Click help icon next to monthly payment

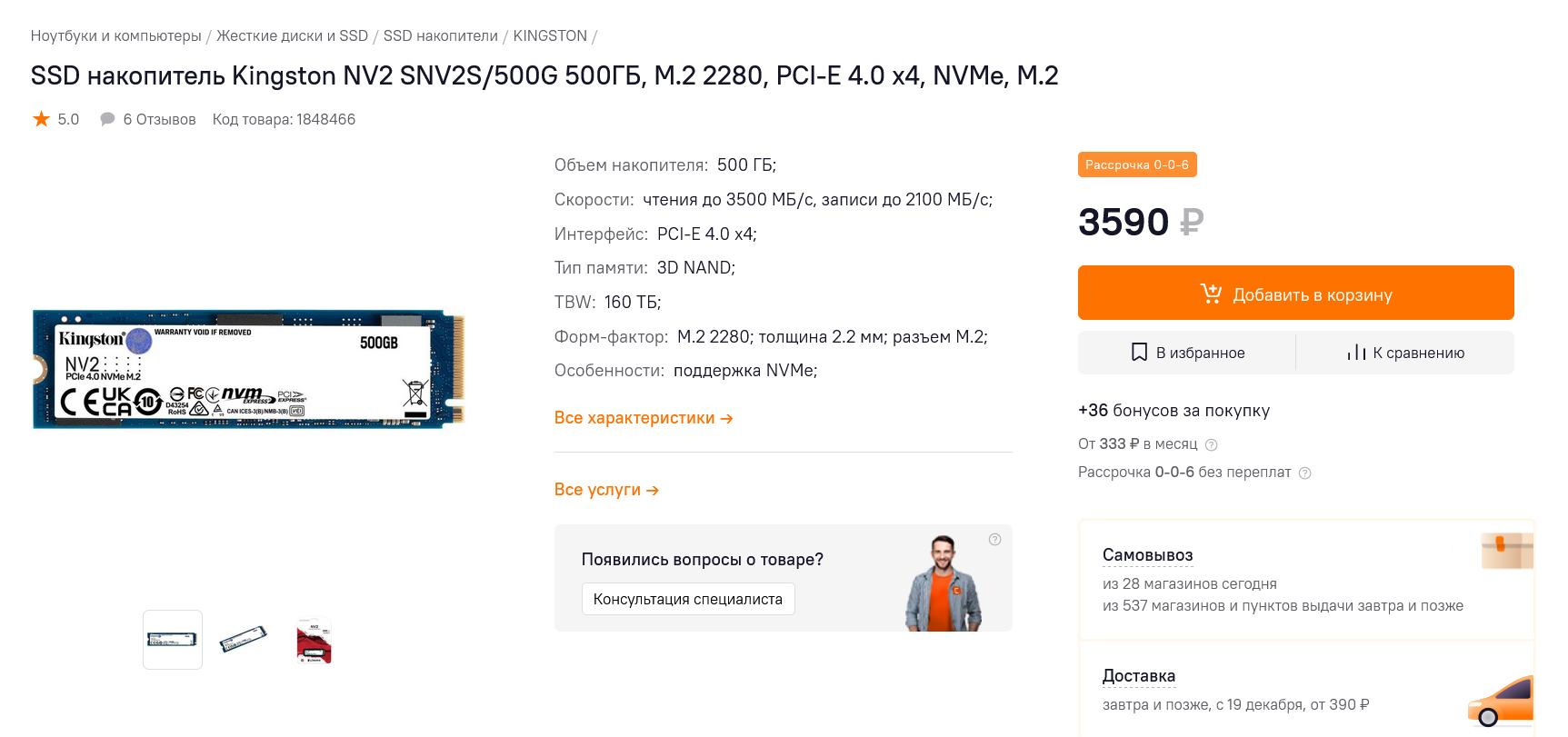click(1211, 445)
